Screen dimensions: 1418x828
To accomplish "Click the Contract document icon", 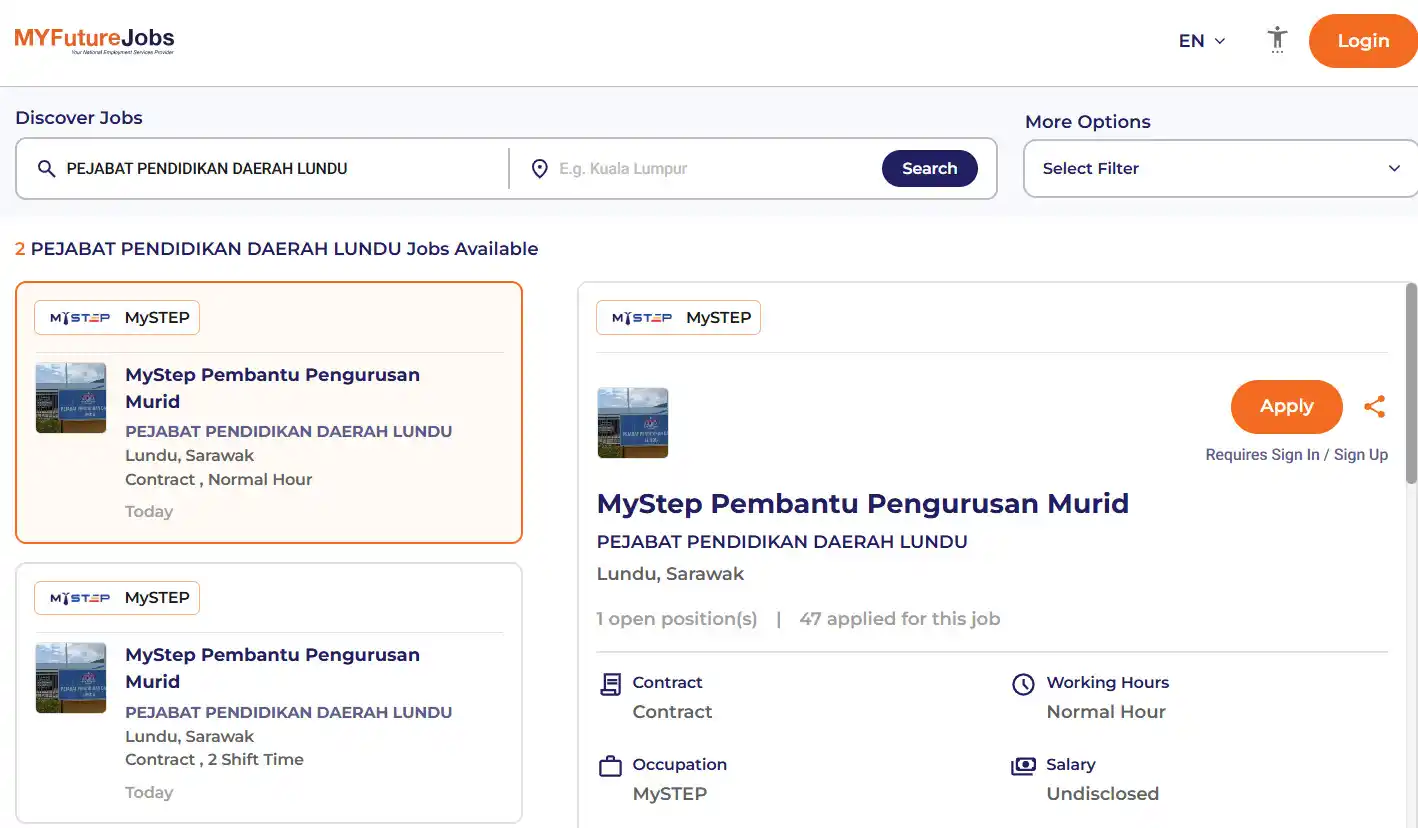I will pos(610,685).
